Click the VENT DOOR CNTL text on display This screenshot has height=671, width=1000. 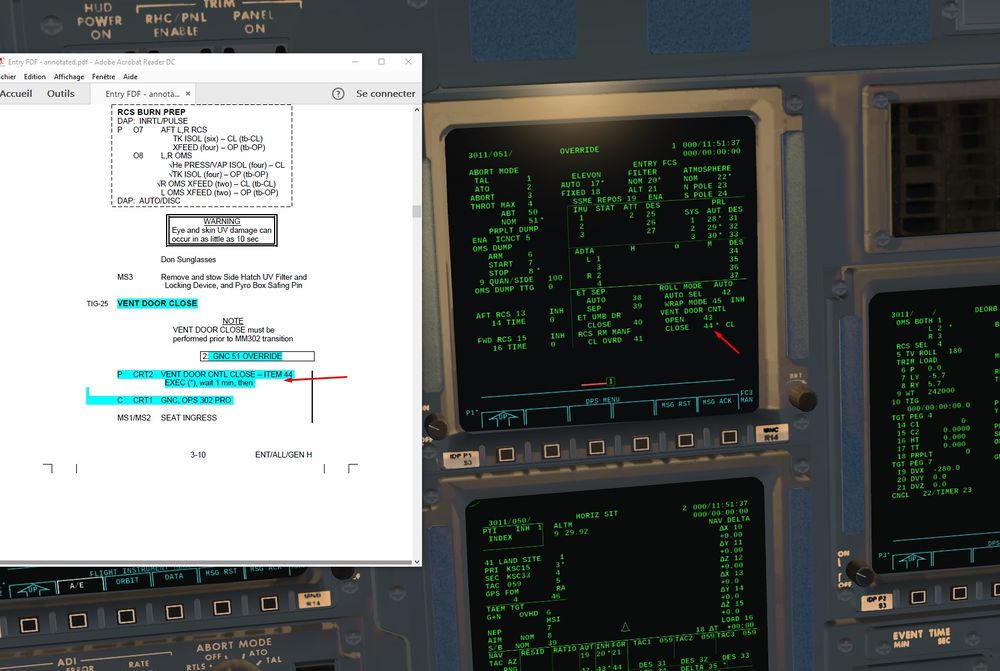pos(693,311)
